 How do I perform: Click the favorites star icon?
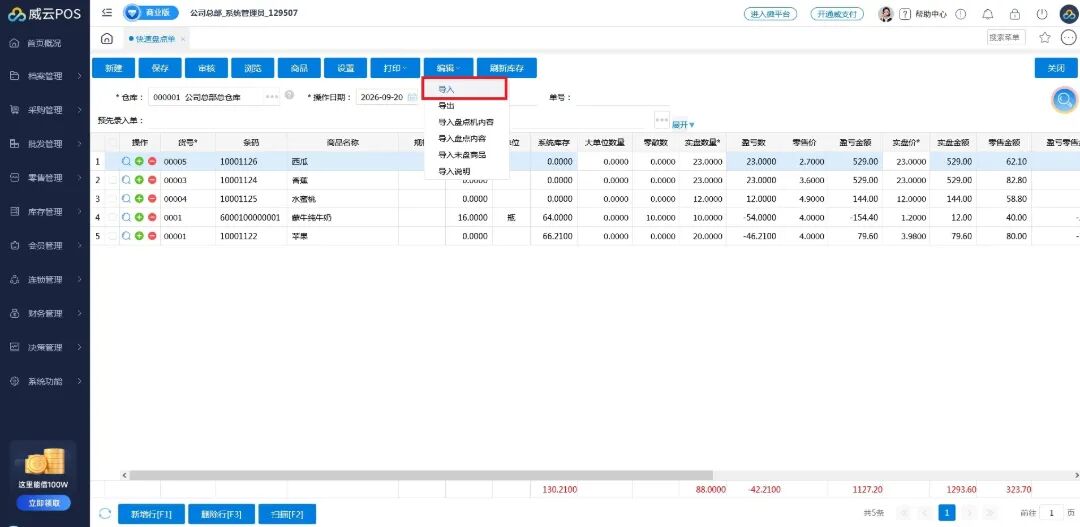(x=1044, y=38)
